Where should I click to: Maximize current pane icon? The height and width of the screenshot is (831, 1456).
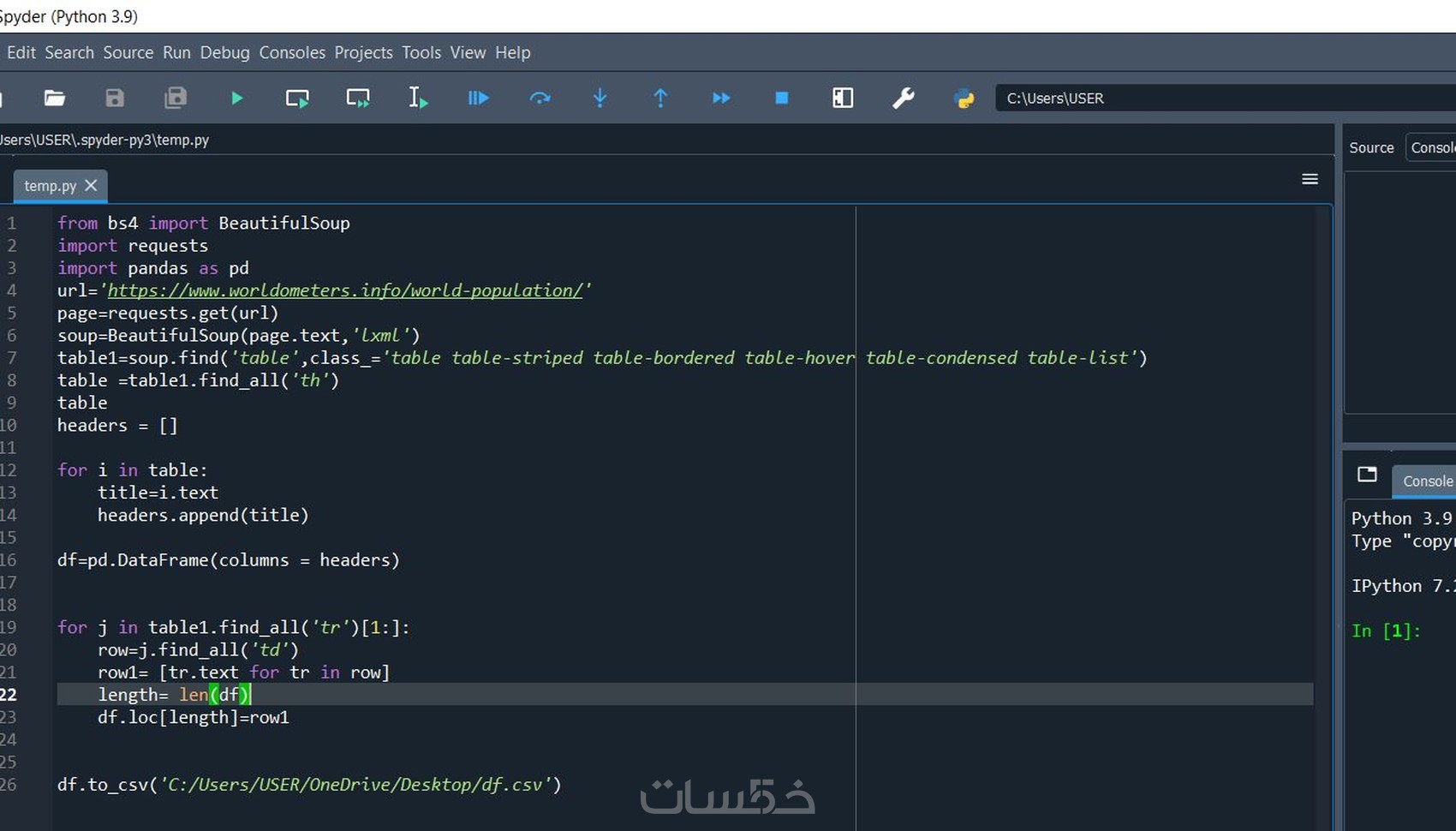(x=843, y=99)
